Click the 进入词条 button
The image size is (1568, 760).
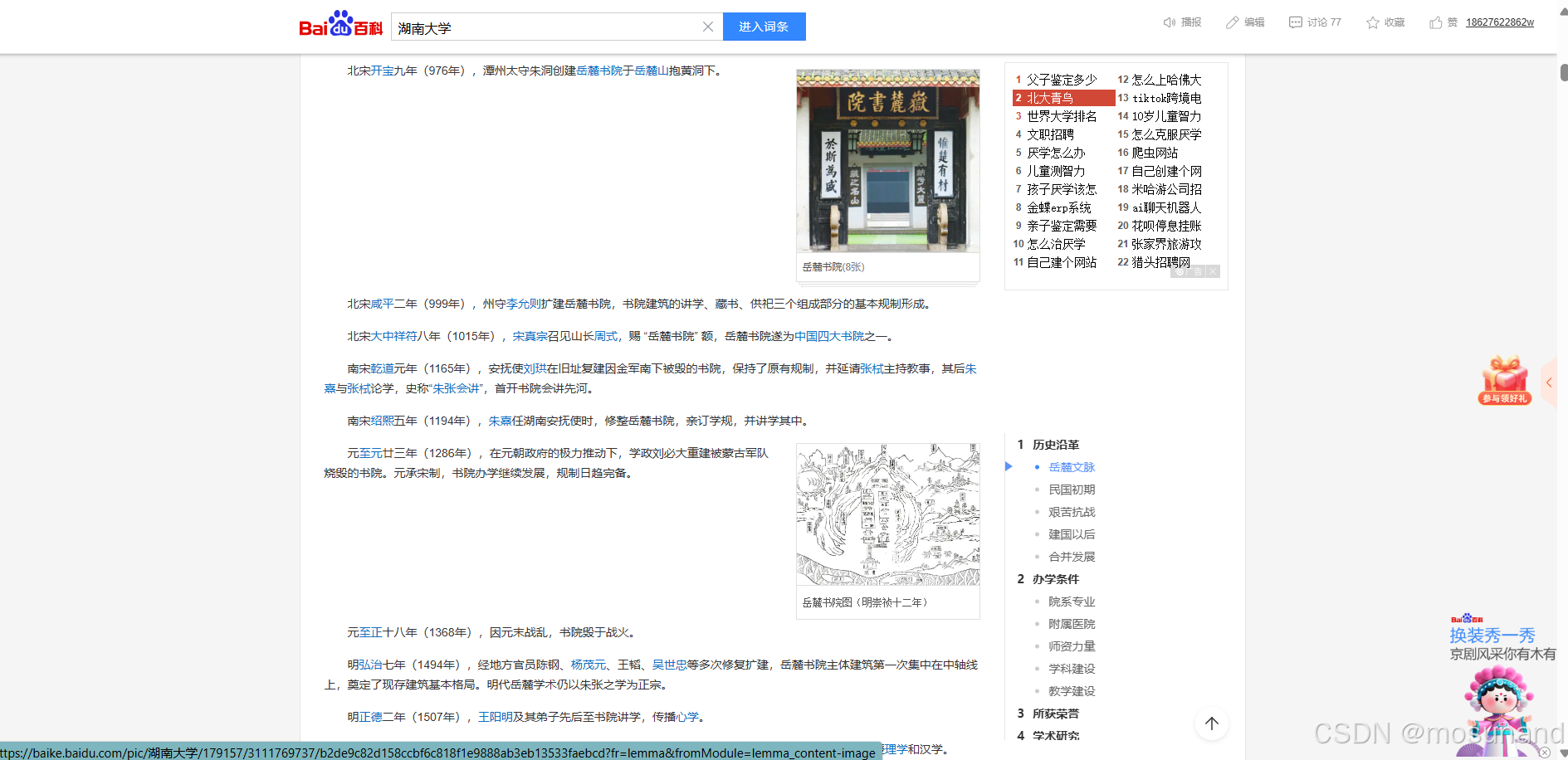click(x=764, y=27)
